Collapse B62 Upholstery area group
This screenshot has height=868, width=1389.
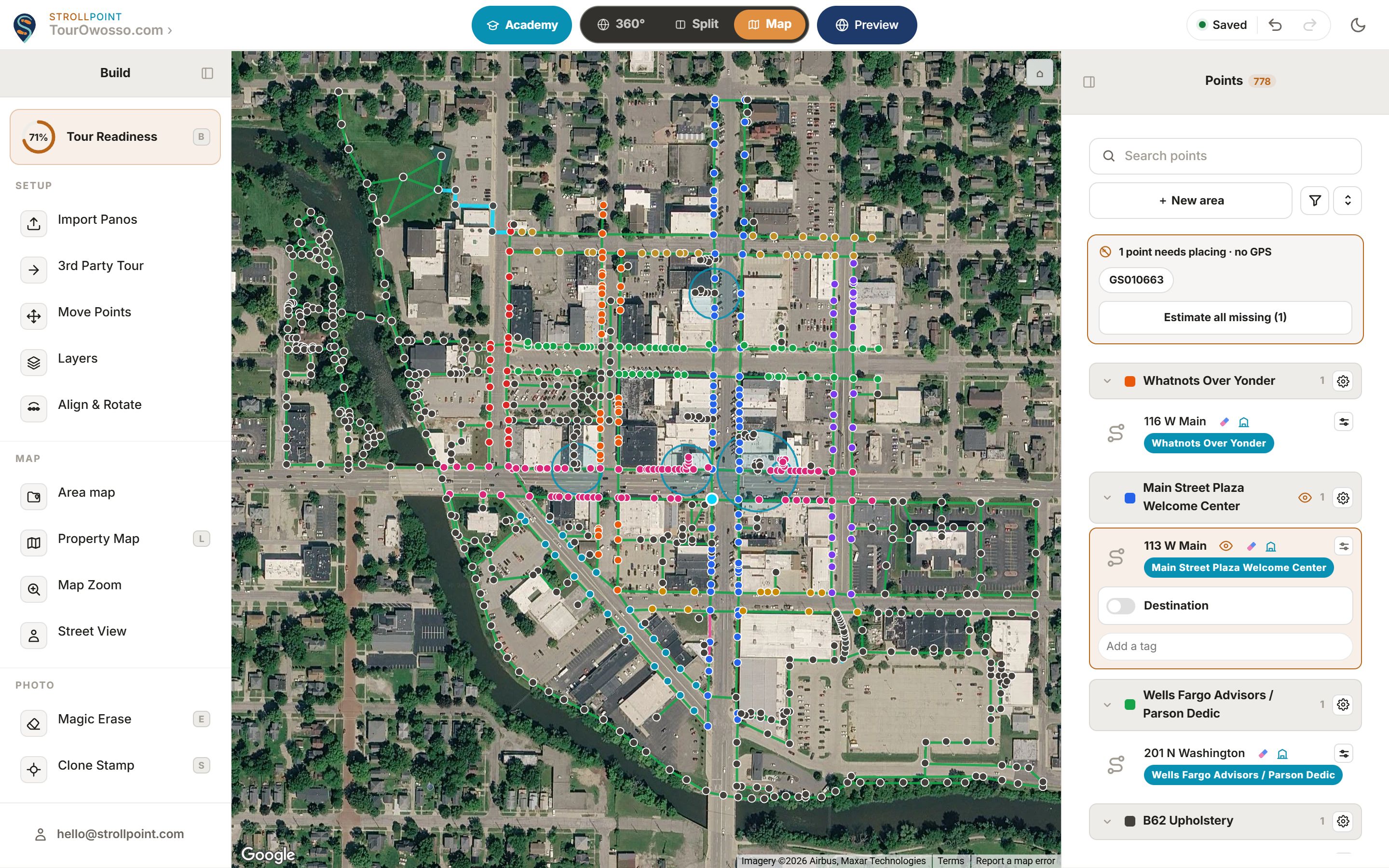point(1107,822)
